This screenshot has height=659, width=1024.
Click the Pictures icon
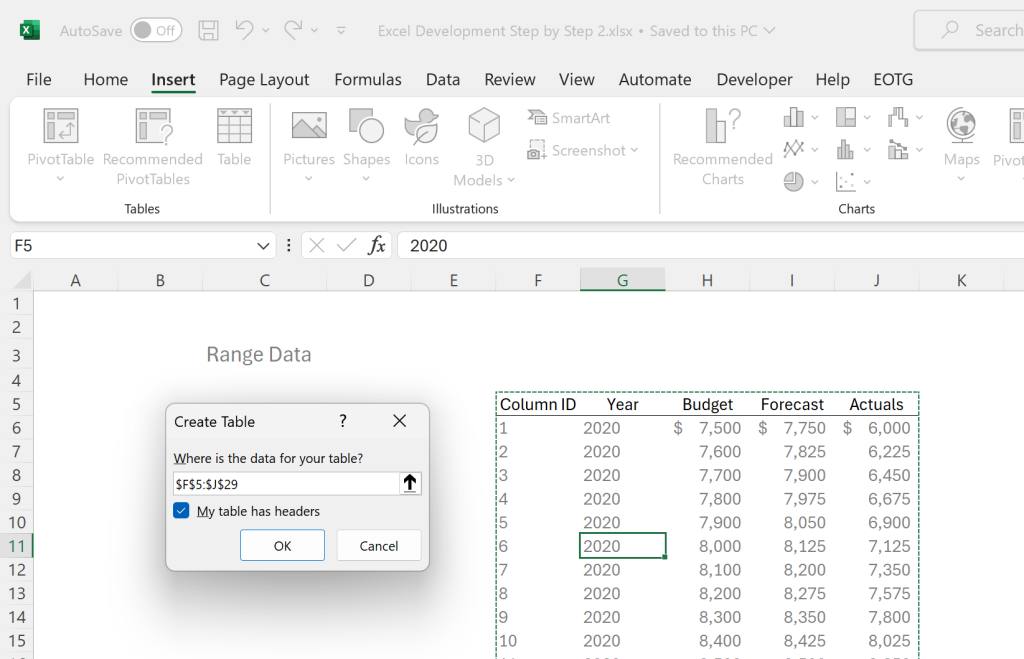click(309, 125)
